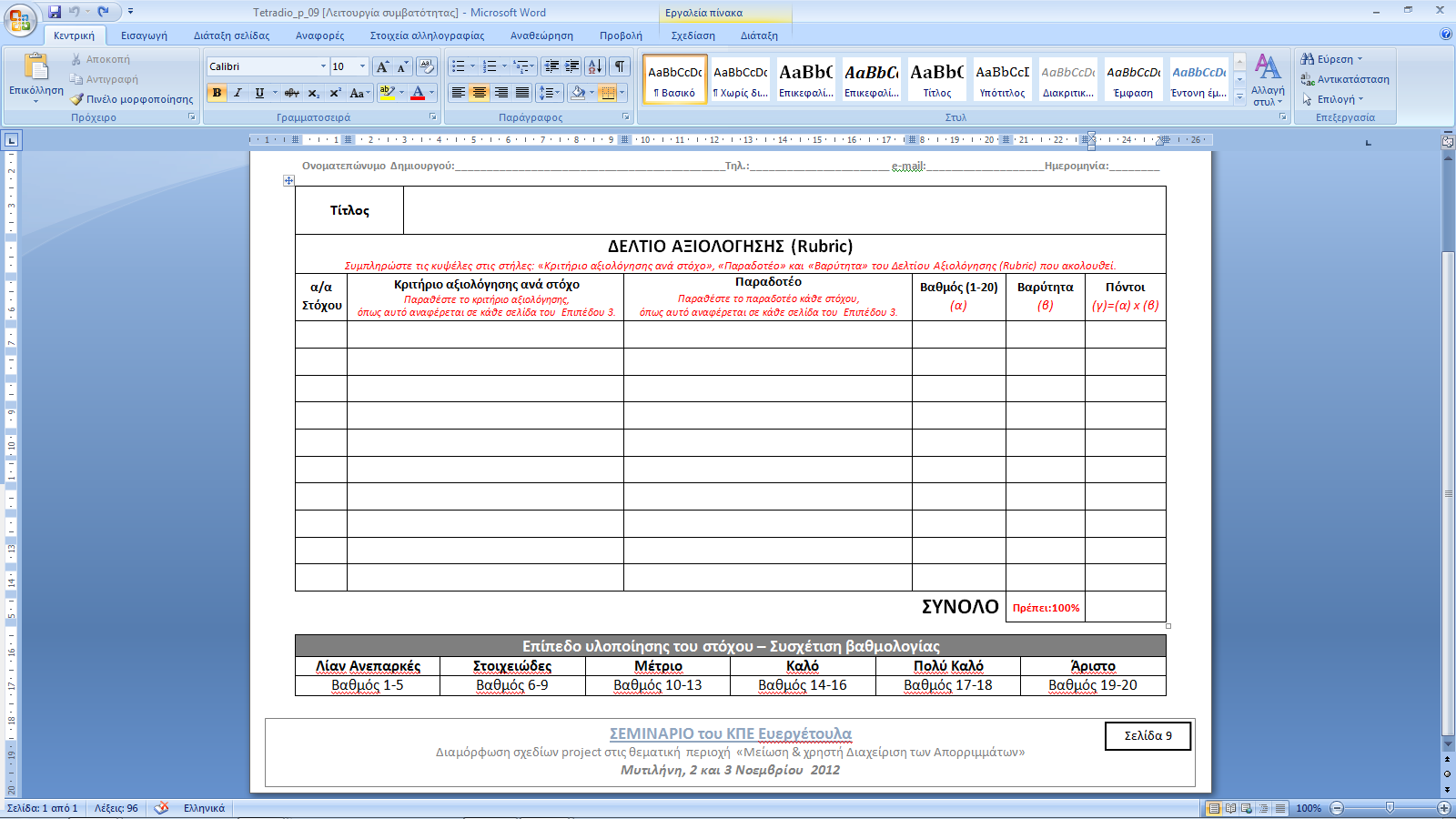Toggle Italic formatting

point(238,93)
